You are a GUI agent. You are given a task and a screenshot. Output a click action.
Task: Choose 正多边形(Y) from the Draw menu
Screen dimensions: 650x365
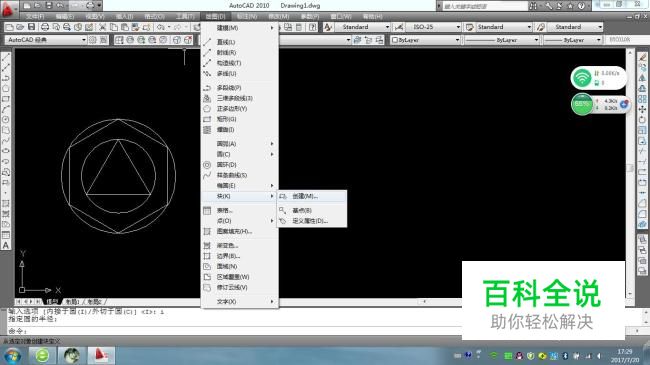point(240,108)
